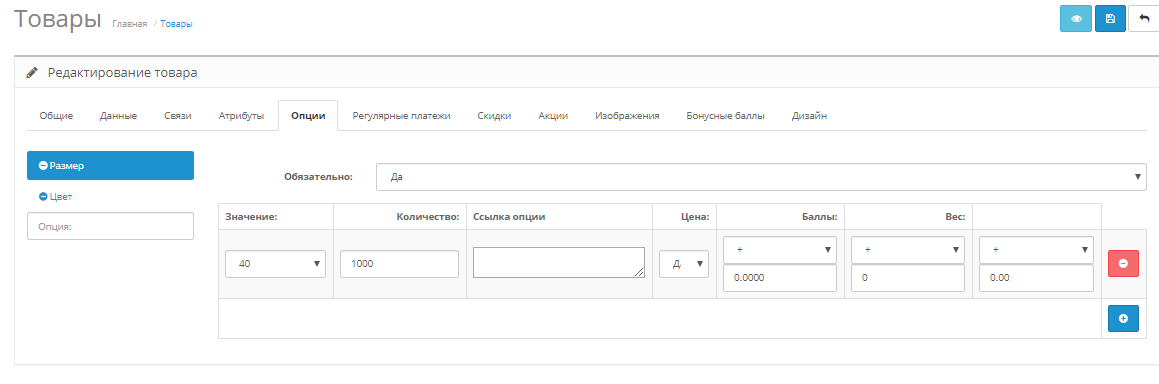Open the Обязательно dropdown showing Да
1159x384 pixels.
pos(761,177)
